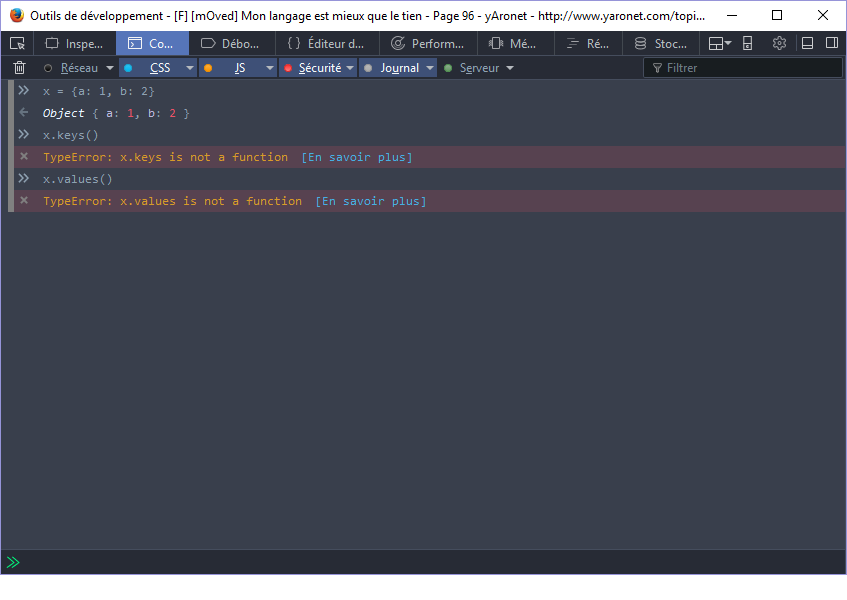
Task: Open the Éditeur de style tab
Action: pyautogui.click(x=326, y=44)
